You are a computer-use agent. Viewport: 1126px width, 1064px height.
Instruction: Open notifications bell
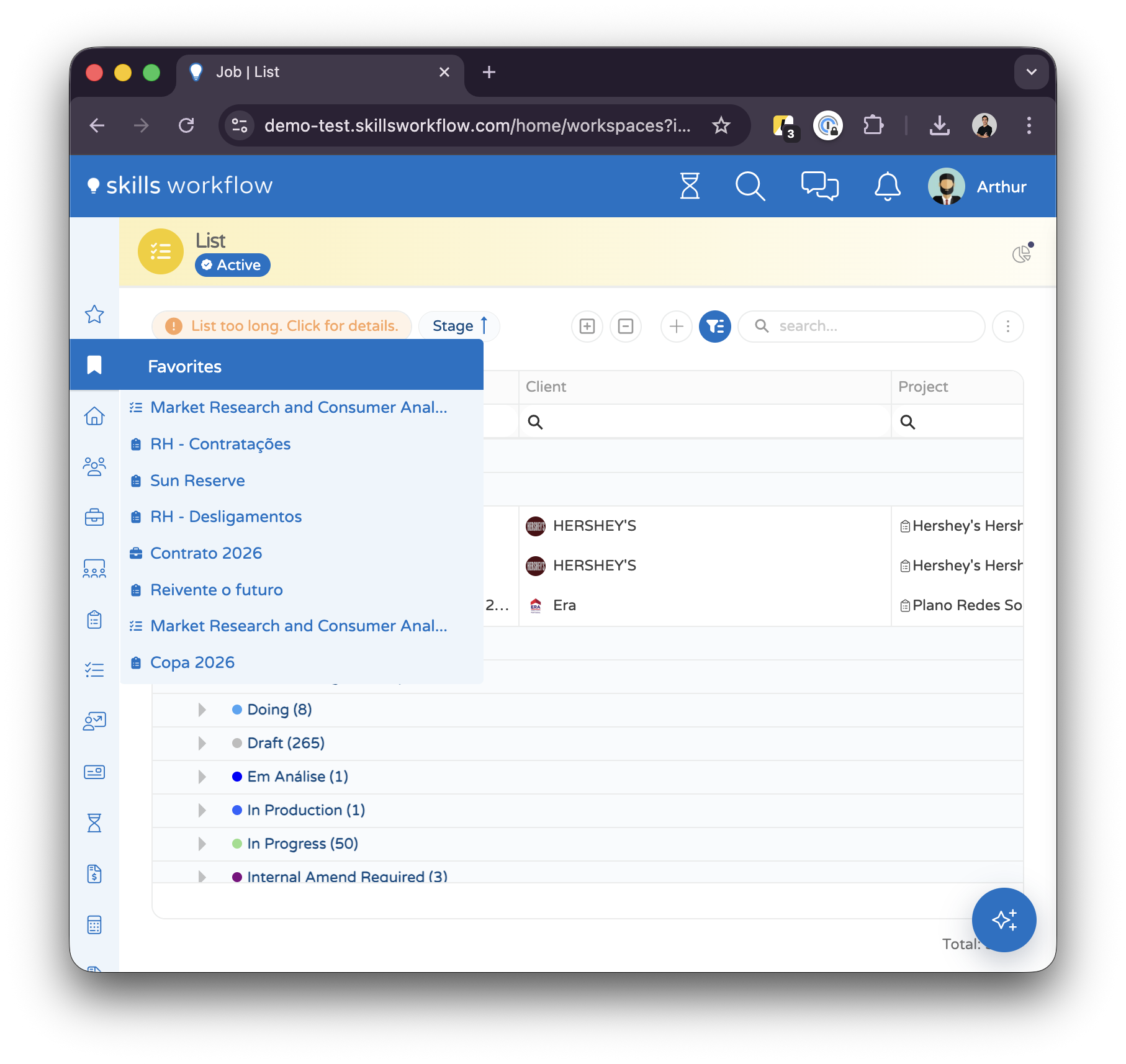tap(887, 186)
